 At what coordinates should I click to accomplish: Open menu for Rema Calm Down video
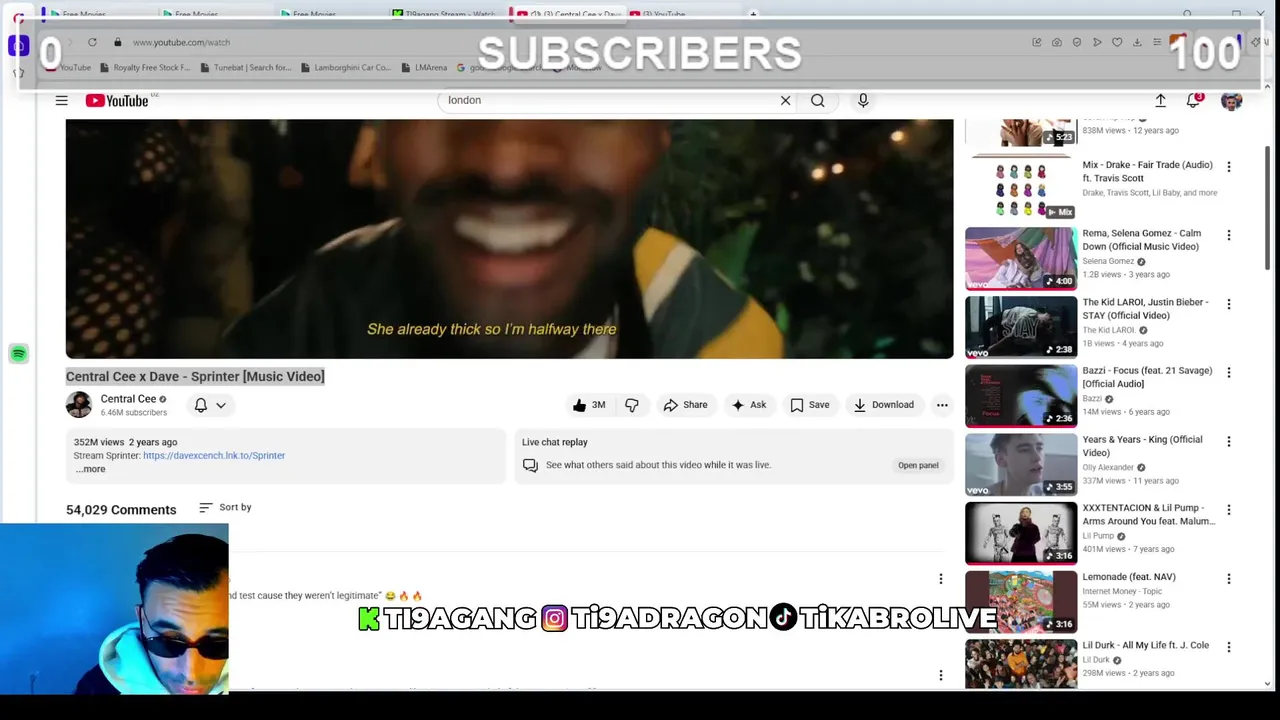[x=1229, y=235]
